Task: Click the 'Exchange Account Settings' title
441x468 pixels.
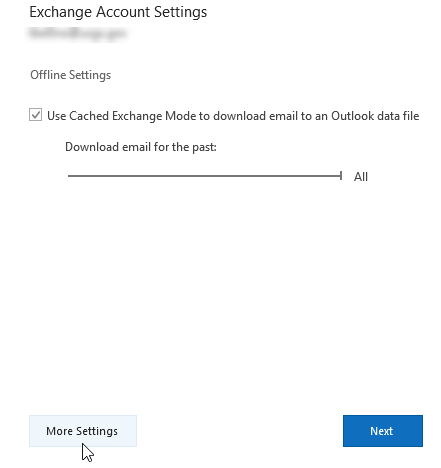Action: [118, 12]
